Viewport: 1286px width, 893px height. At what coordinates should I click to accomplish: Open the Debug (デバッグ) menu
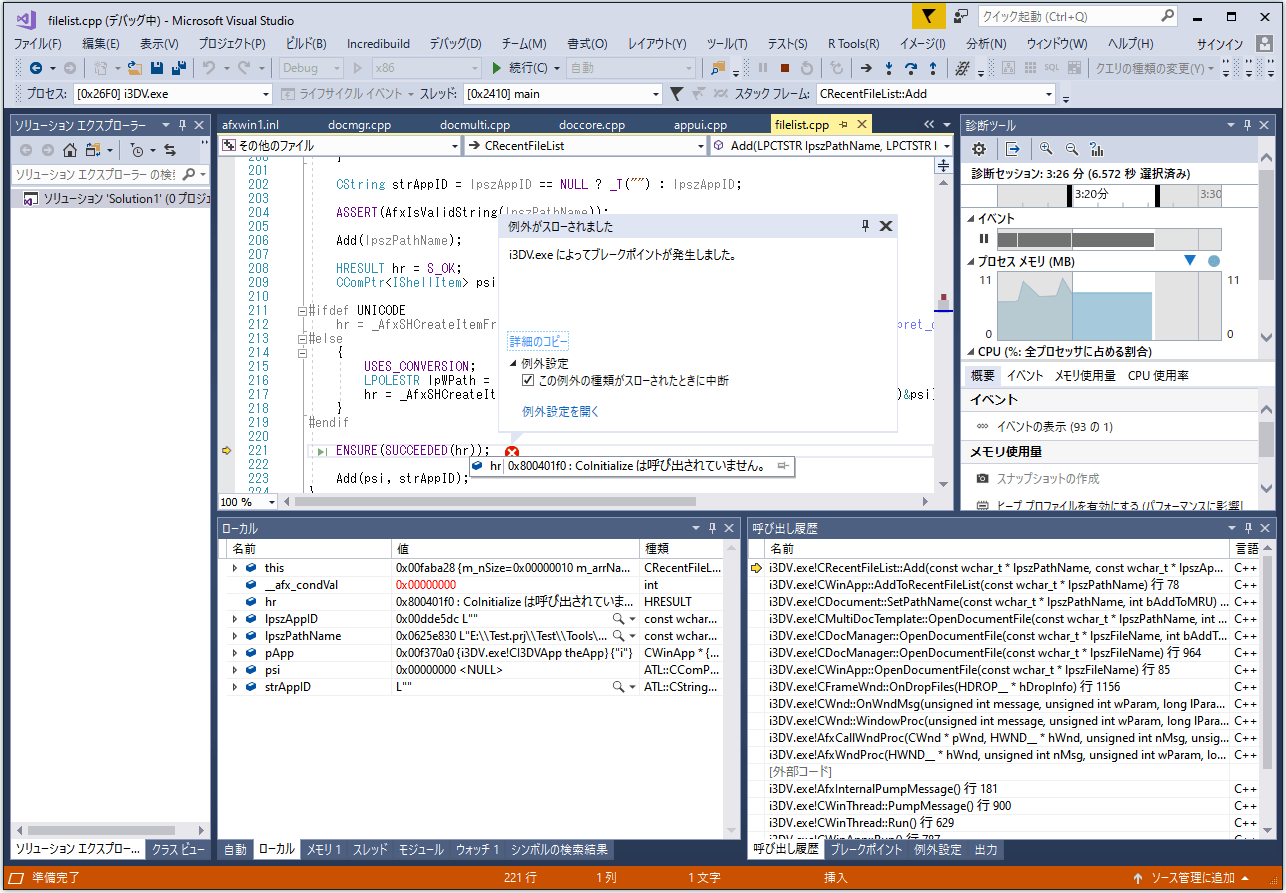click(x=455, y=44)
